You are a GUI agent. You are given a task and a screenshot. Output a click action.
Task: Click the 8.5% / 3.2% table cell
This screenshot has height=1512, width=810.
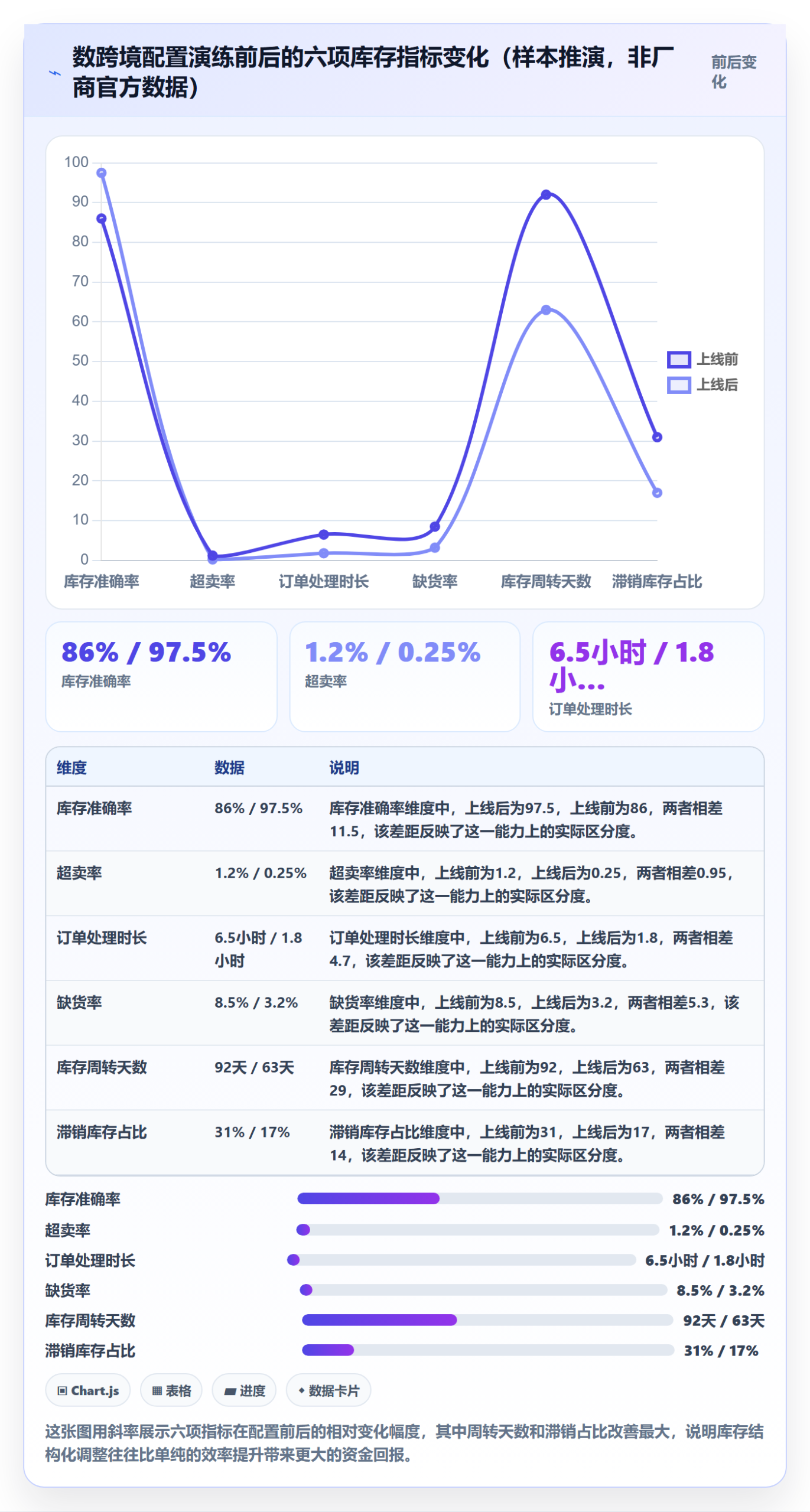tap(256, 1002)
